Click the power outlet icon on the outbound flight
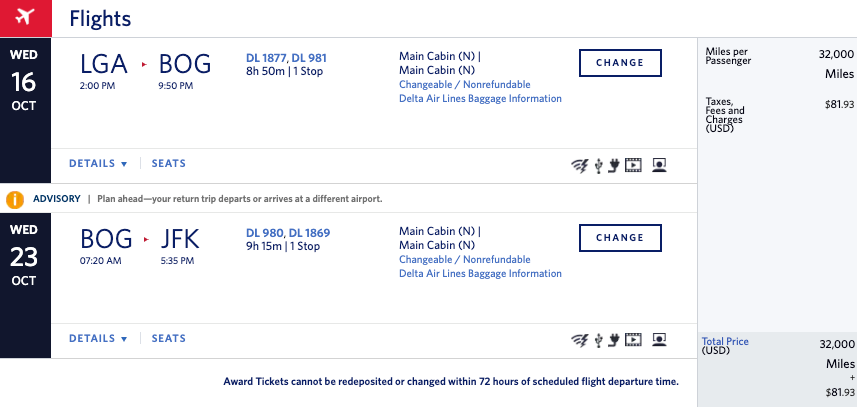Viewport: 857px width, 407px height. (613, 165)
